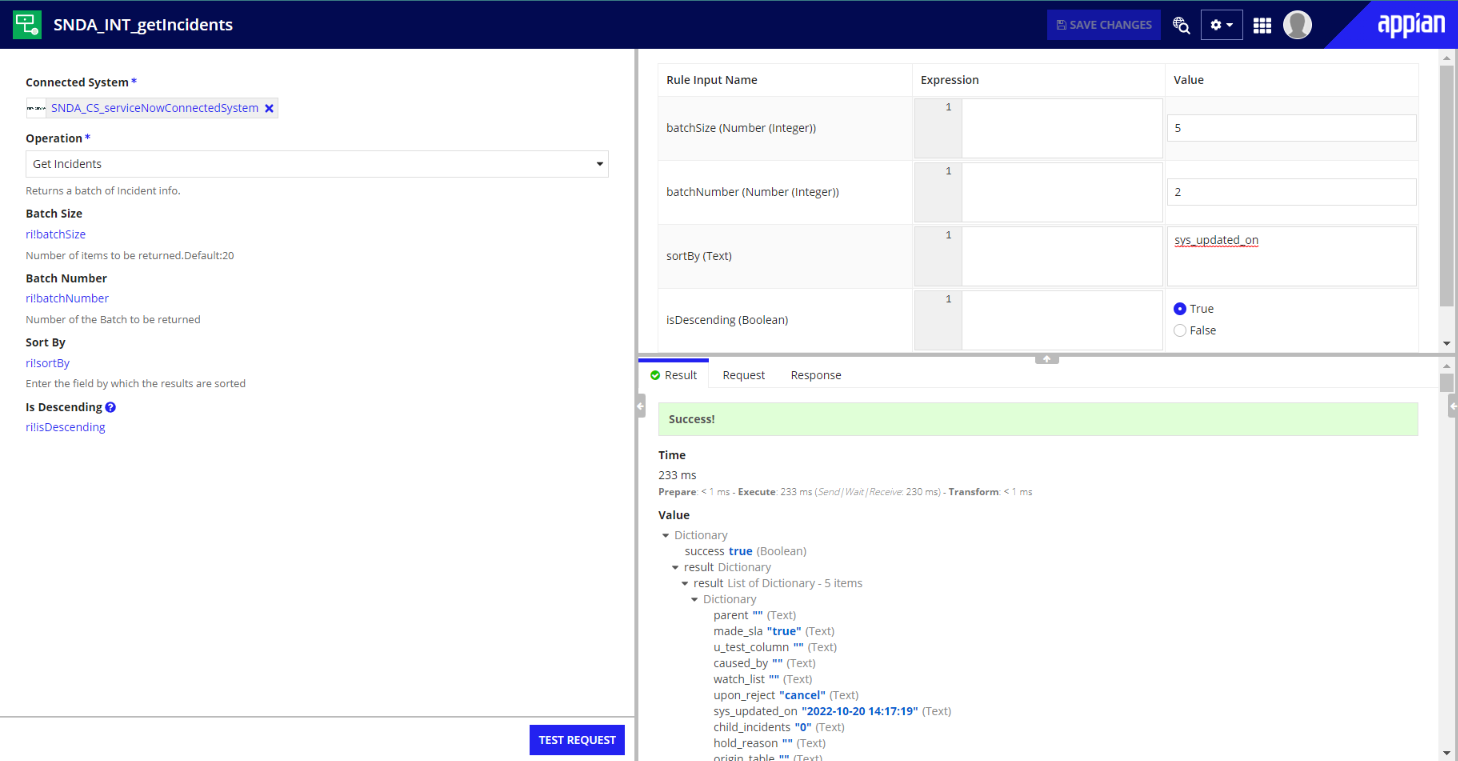Click the sys_updated_on timestamp row
The image size is (1458, 761).
pyautogui.click(x=832, y=711)
